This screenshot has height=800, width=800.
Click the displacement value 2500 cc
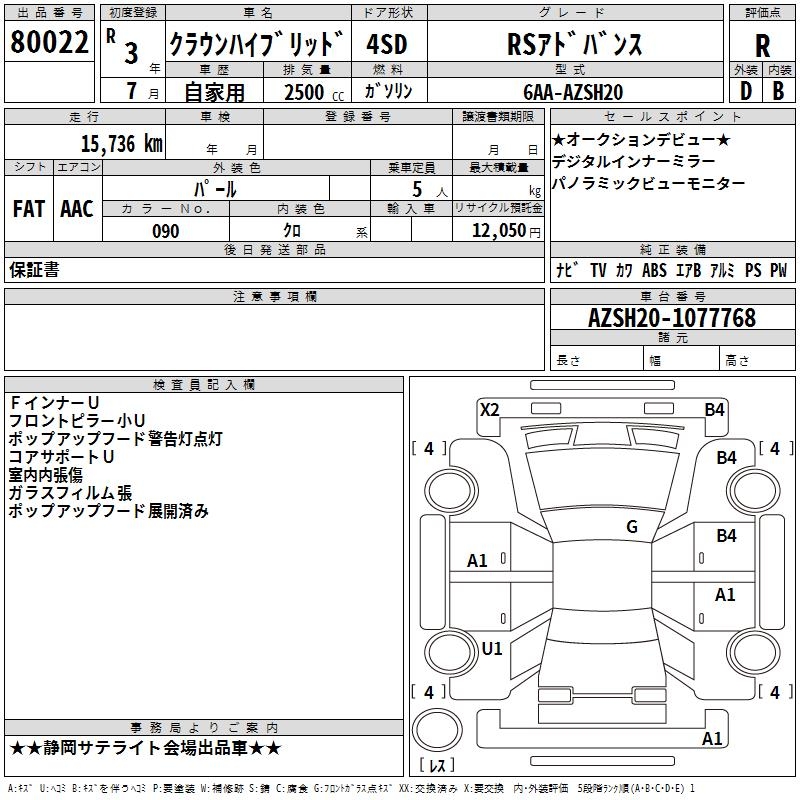pos(314,92)
